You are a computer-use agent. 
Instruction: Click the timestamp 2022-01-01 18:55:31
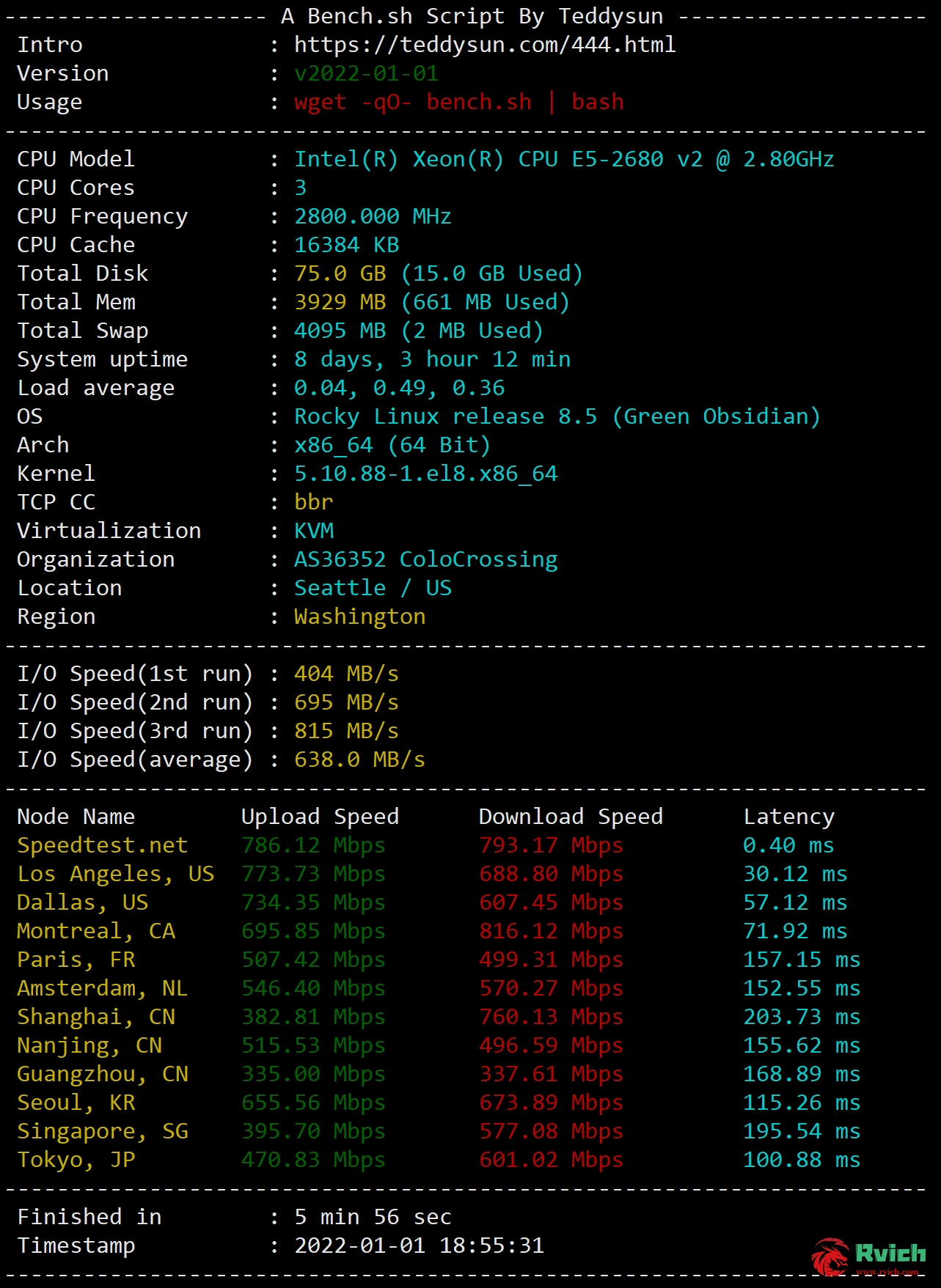[x=419, y=1245]
